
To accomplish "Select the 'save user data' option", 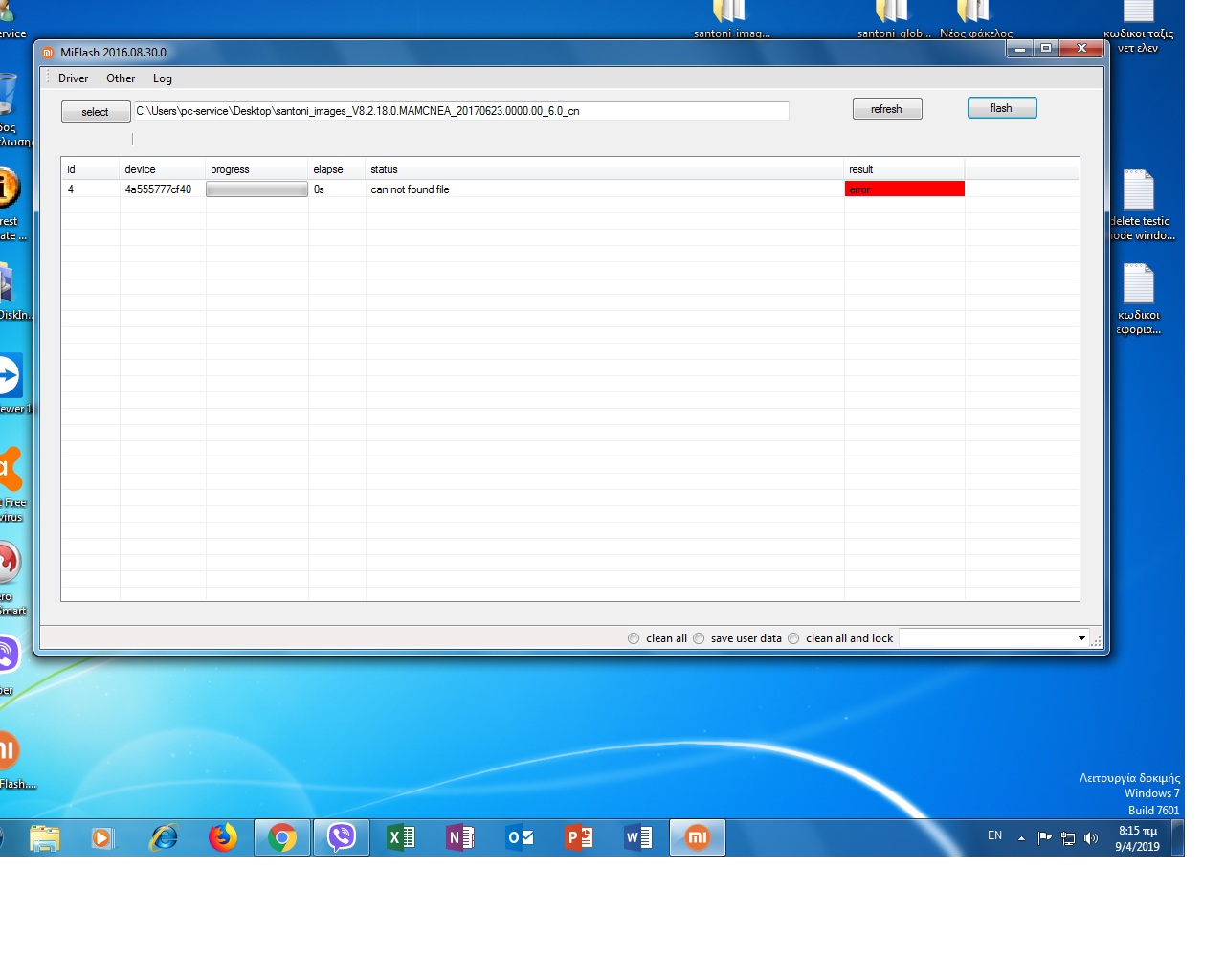I will click(x=699, y=638).
